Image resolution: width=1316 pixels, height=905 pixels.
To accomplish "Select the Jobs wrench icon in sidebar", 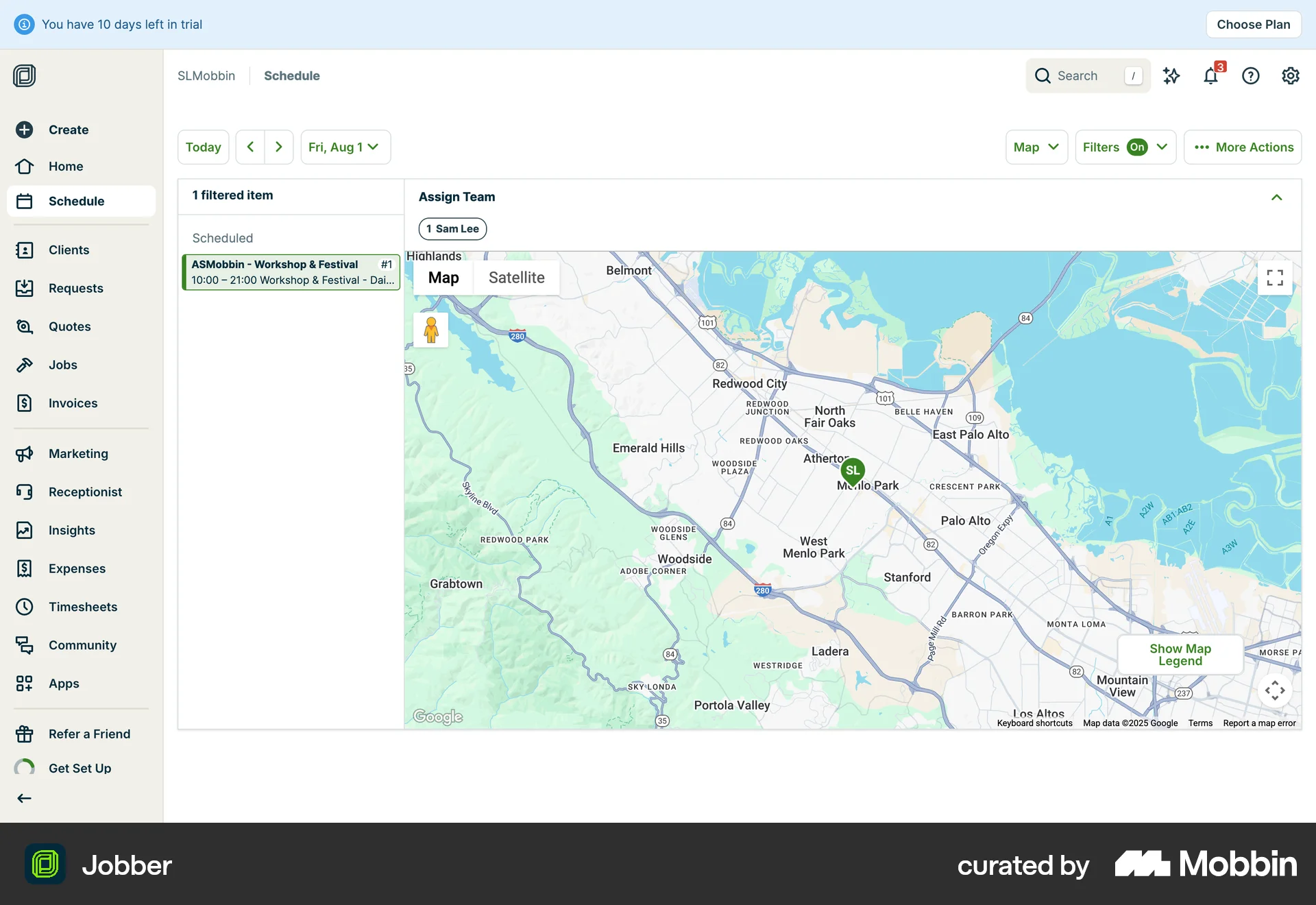I will [62, 365].
